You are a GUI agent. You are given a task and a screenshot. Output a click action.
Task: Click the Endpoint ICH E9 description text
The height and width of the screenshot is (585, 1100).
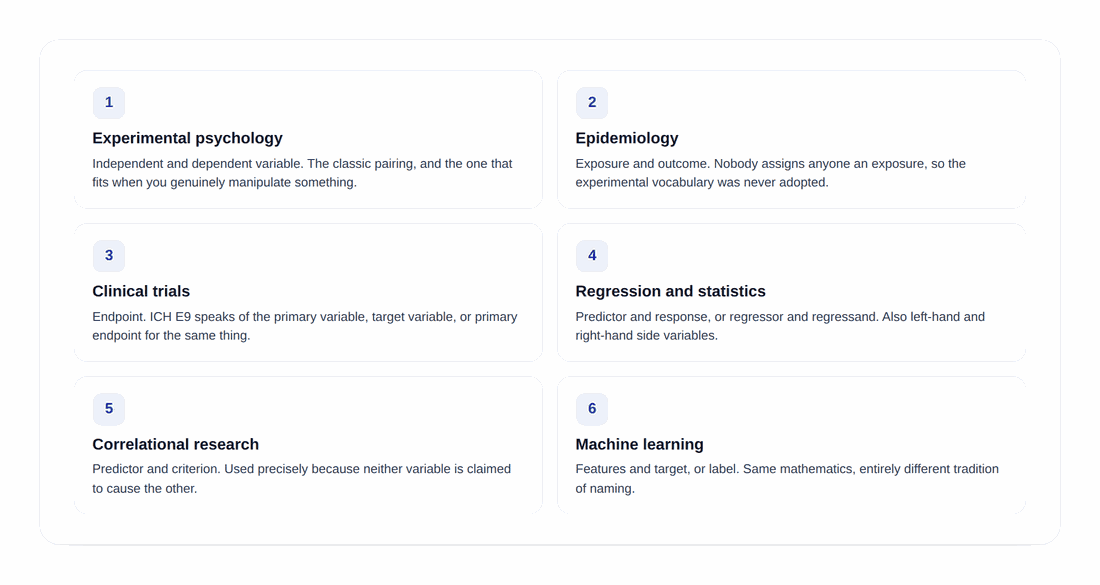click(x=304, y=325)
